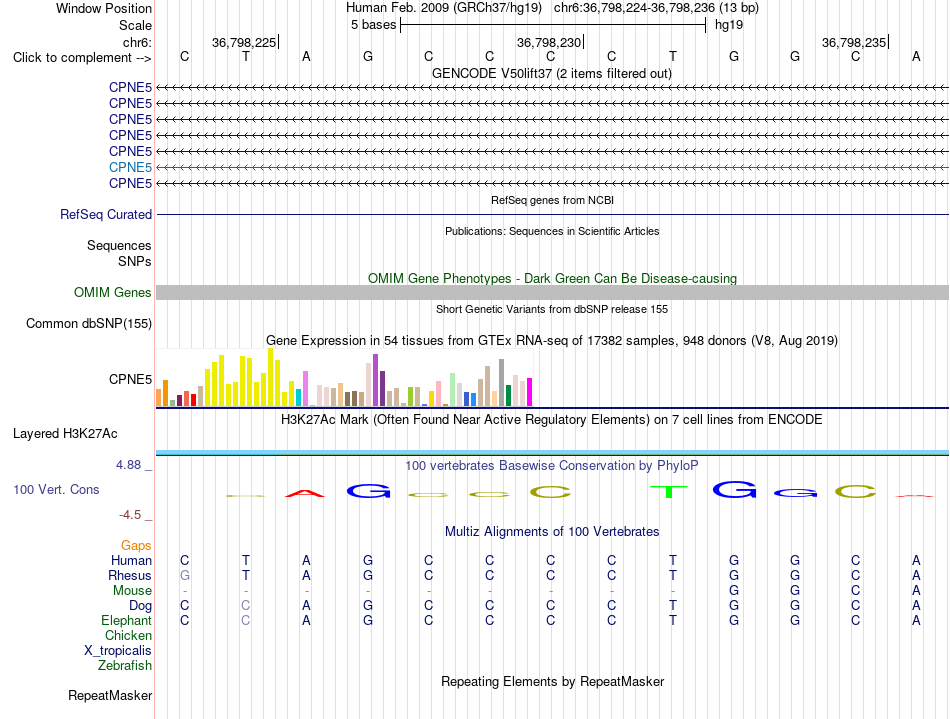950x719 pixels.
Task: Click the Gaps label in Multiz alignment
Action: (x=136, y=546)
